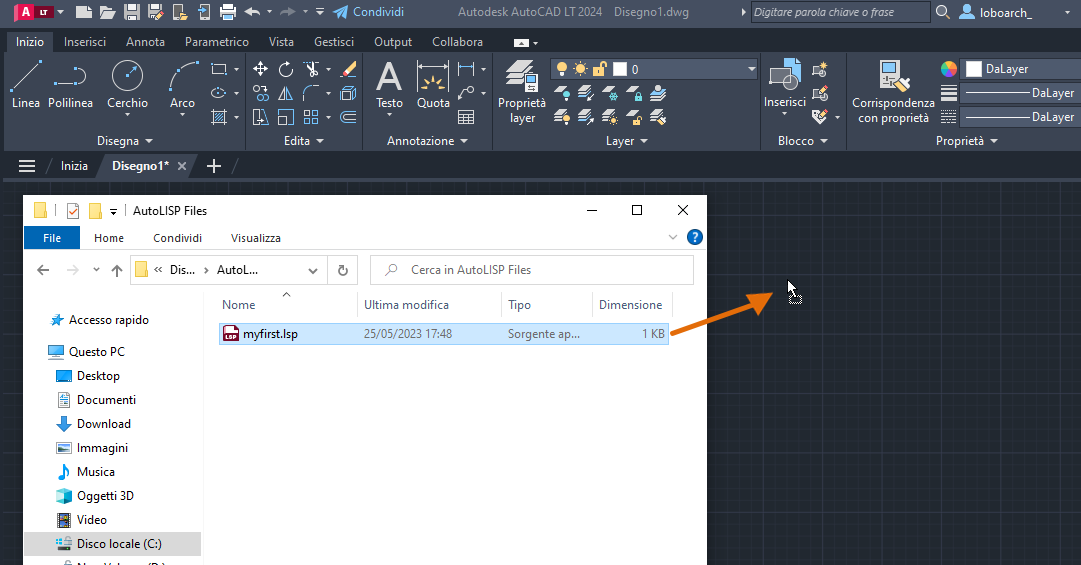Open the Gestisci ribbon tab
Viewport: 1081px width, 565px height.
click(334, 42)
